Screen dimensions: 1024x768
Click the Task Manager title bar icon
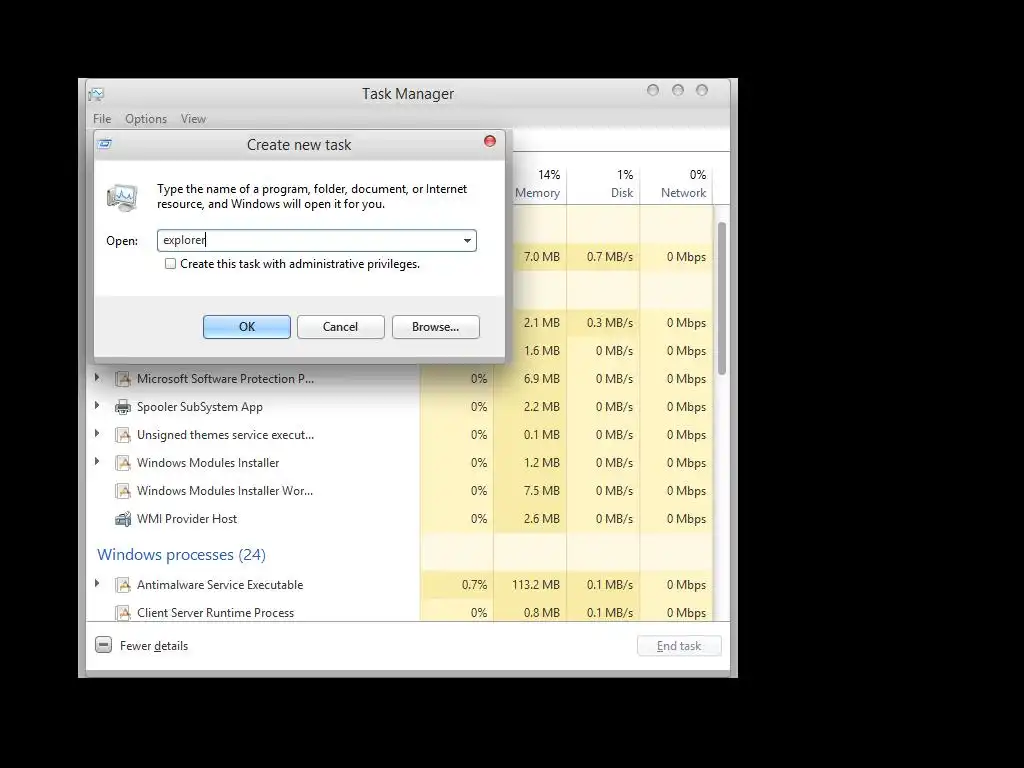point(96,95)
